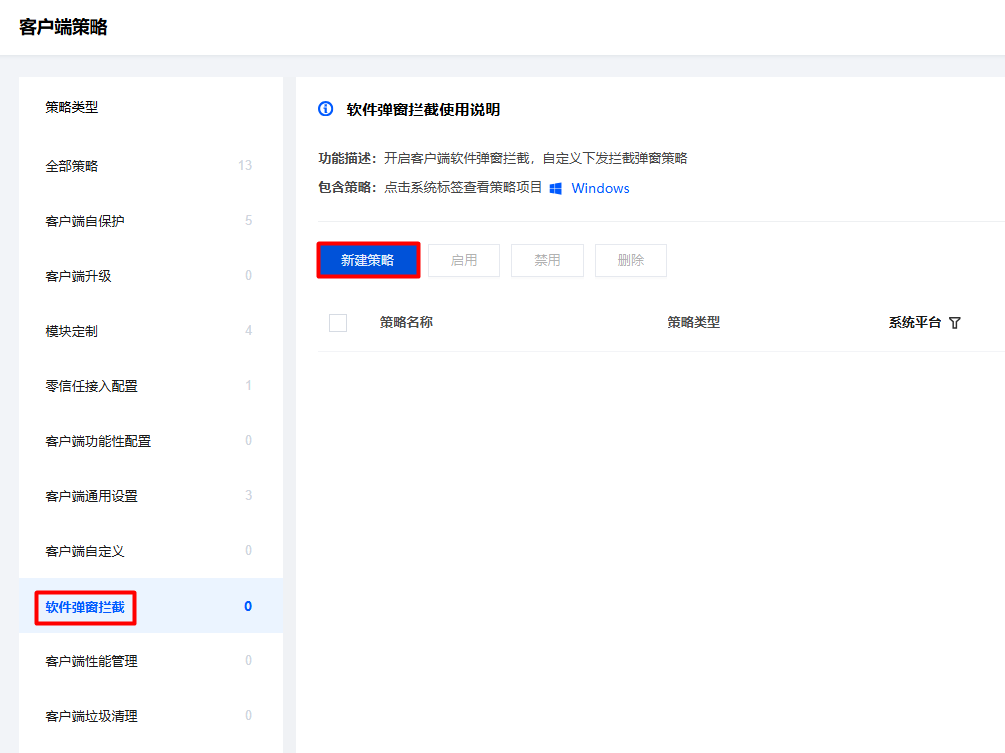Click the 禁用 button
The width and height of the screenshot is (1005, 753).
click(547, 260)
